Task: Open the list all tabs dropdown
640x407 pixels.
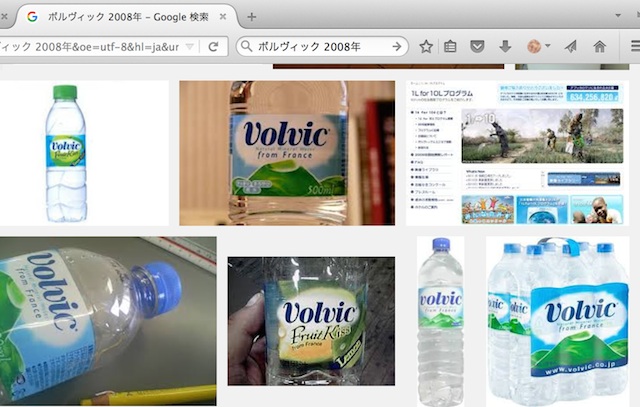Action: click(x=618, y=16)
